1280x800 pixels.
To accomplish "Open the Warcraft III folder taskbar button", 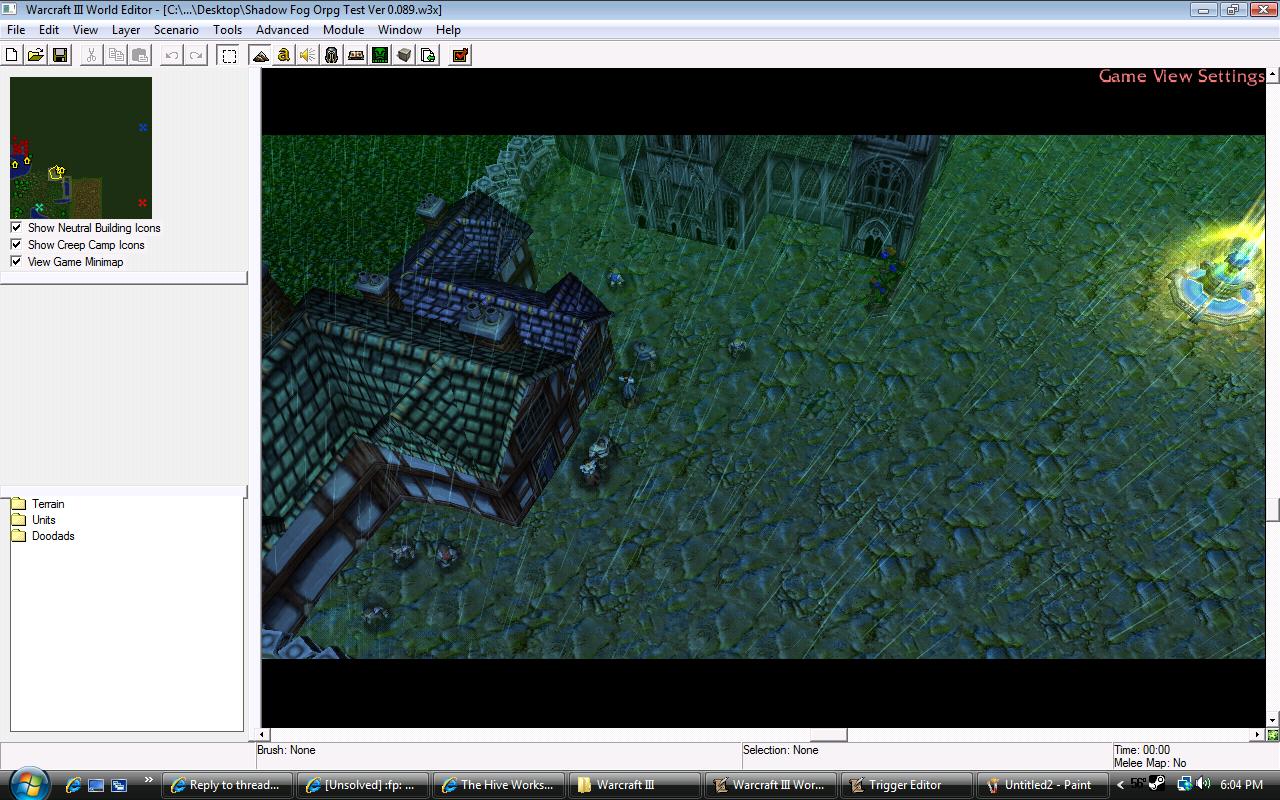I will (633, 785).
